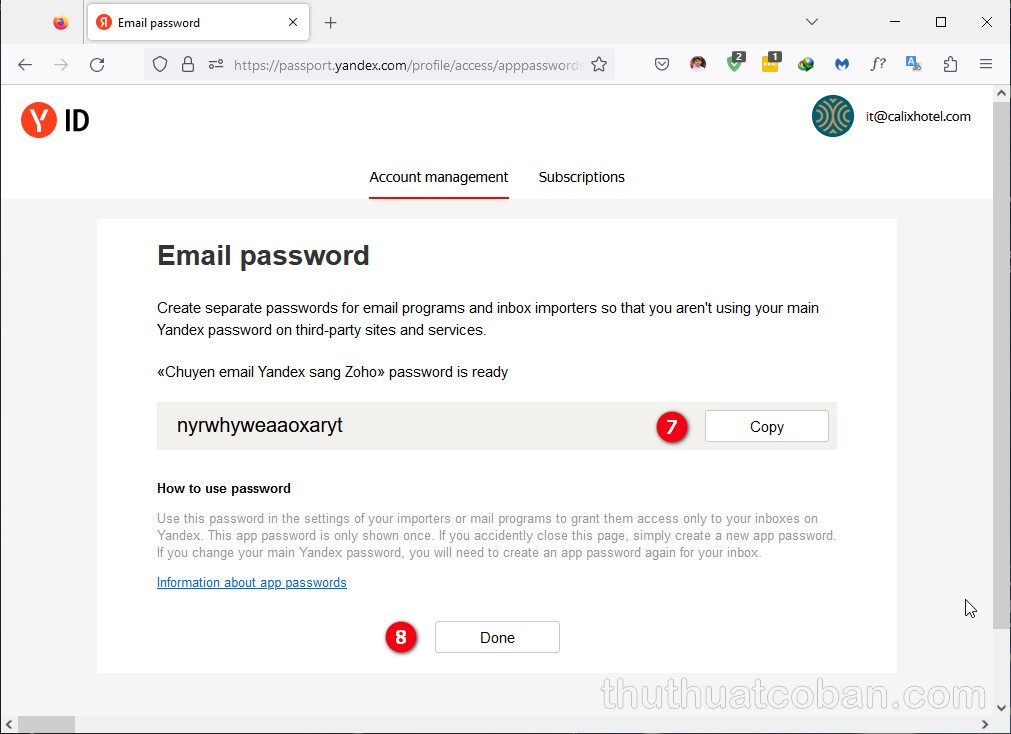
Task: Reload the current page
Action: tap(97, 64)
